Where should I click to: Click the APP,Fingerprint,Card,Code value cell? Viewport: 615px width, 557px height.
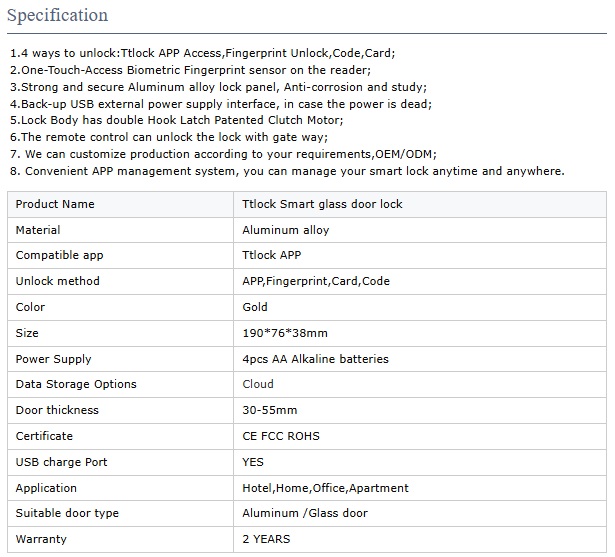[420, 281]
